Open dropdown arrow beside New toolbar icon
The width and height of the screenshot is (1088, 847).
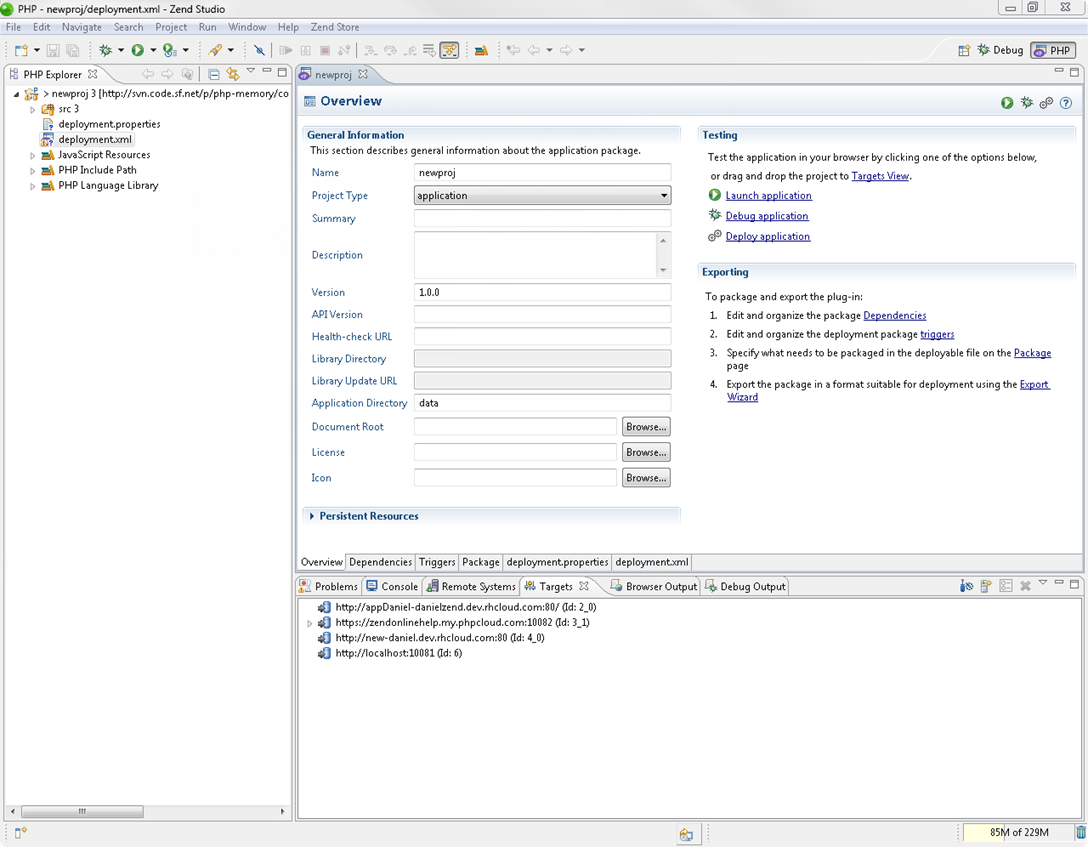37,50
